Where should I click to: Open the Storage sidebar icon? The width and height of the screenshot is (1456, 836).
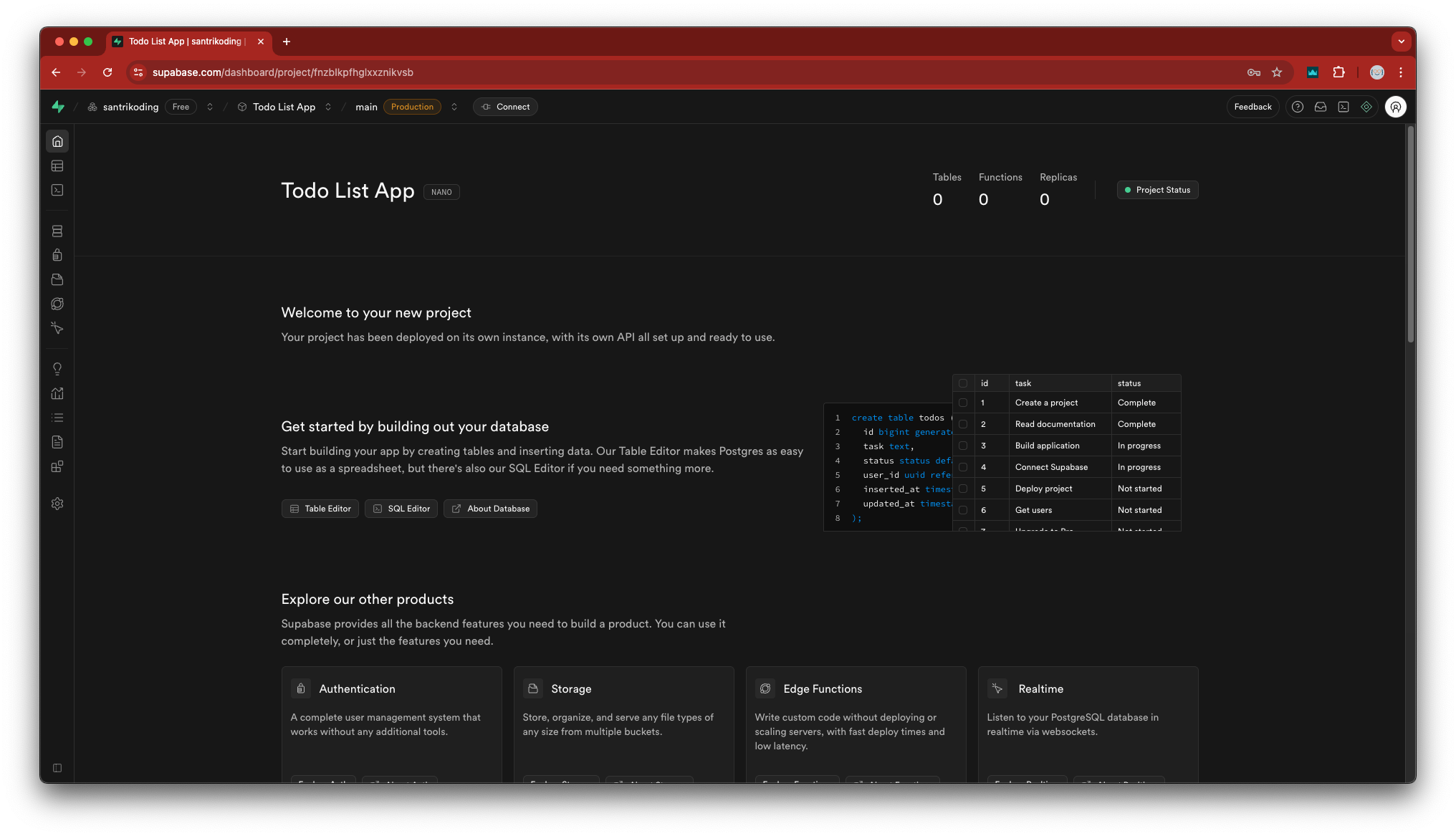pyautogui.click(x=57, y=279)
